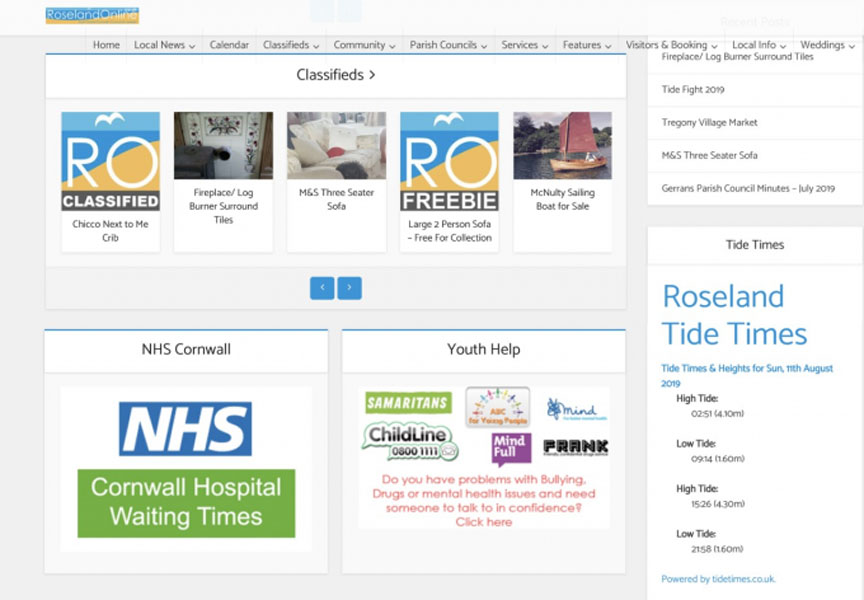The image size is (864, 600).
Task: Open the Home menu item
Action: tap(106, 45)
